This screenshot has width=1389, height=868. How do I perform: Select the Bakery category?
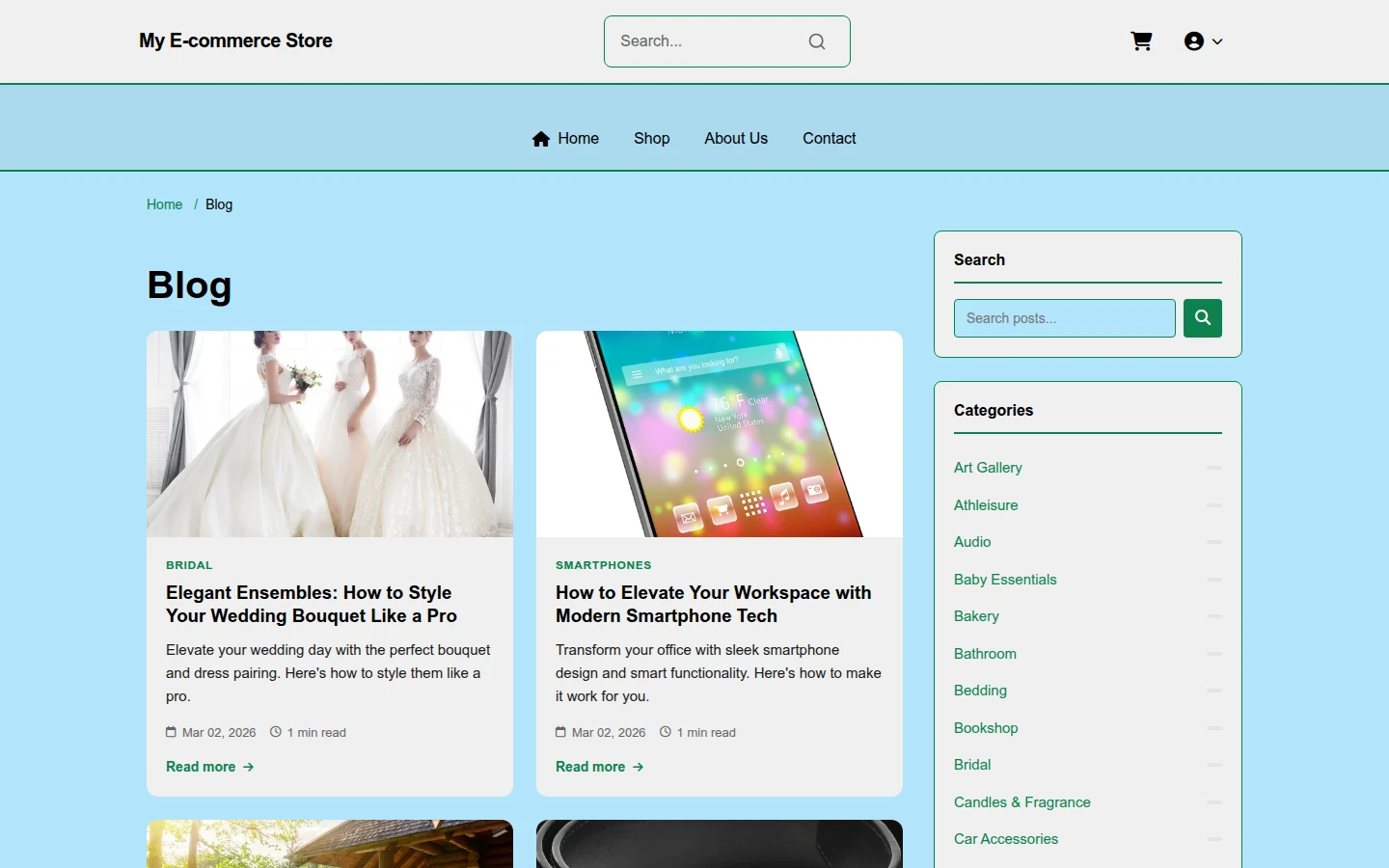click(976, 616)
